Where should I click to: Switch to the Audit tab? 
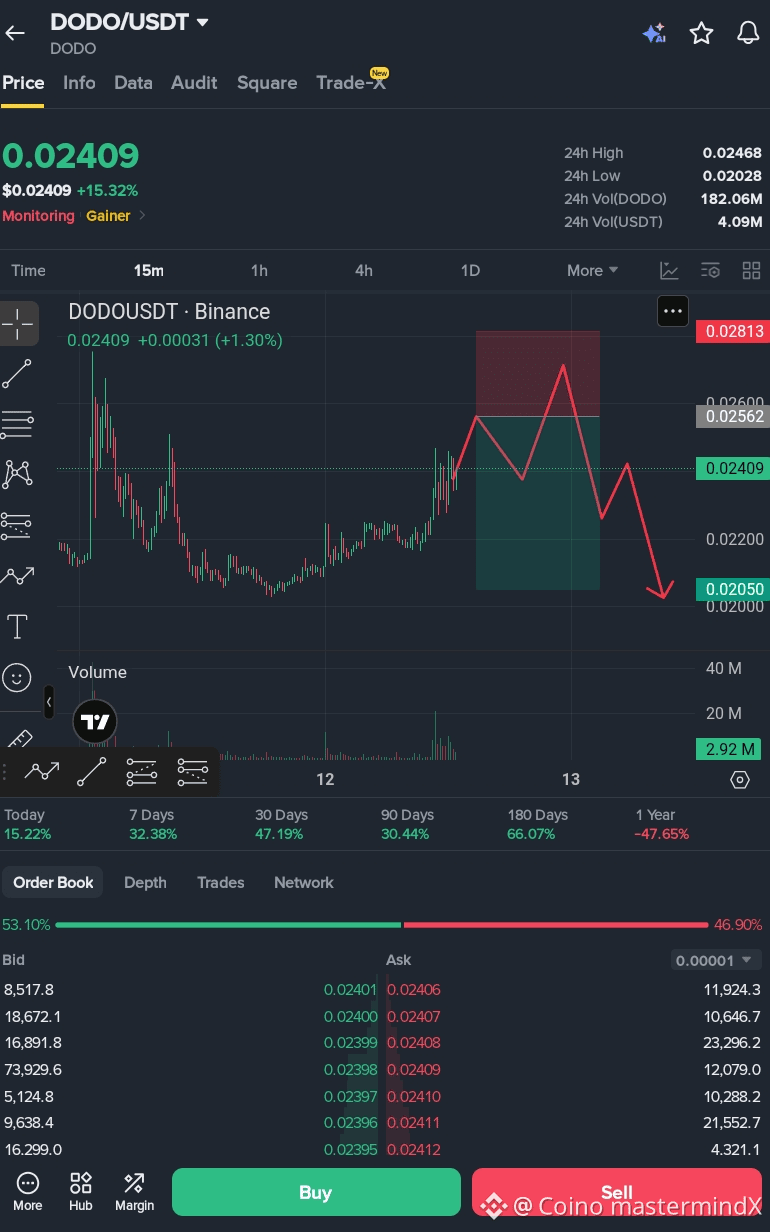[194, 83]
